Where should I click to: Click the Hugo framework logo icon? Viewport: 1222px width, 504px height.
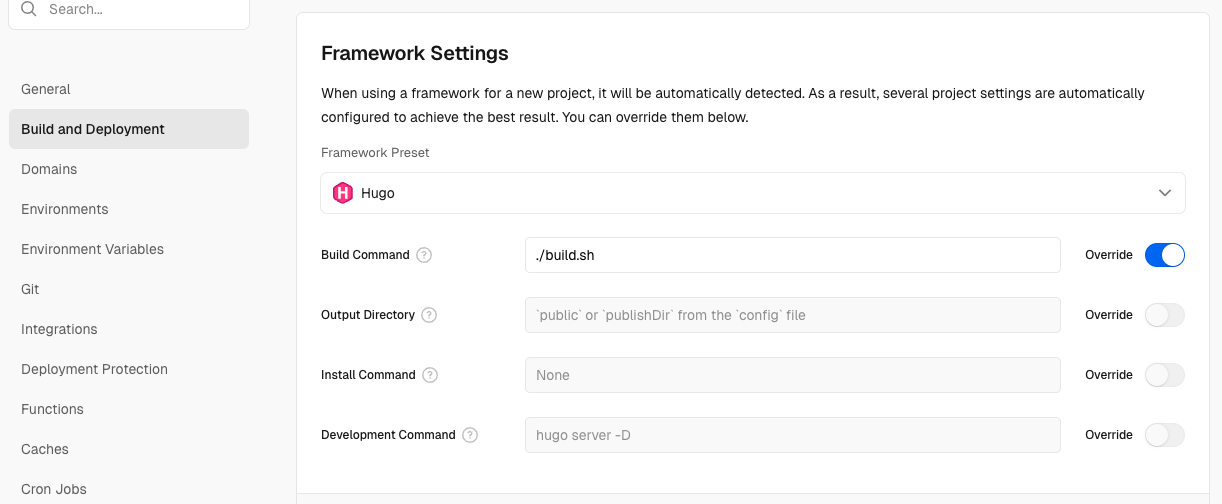point(343,193)
